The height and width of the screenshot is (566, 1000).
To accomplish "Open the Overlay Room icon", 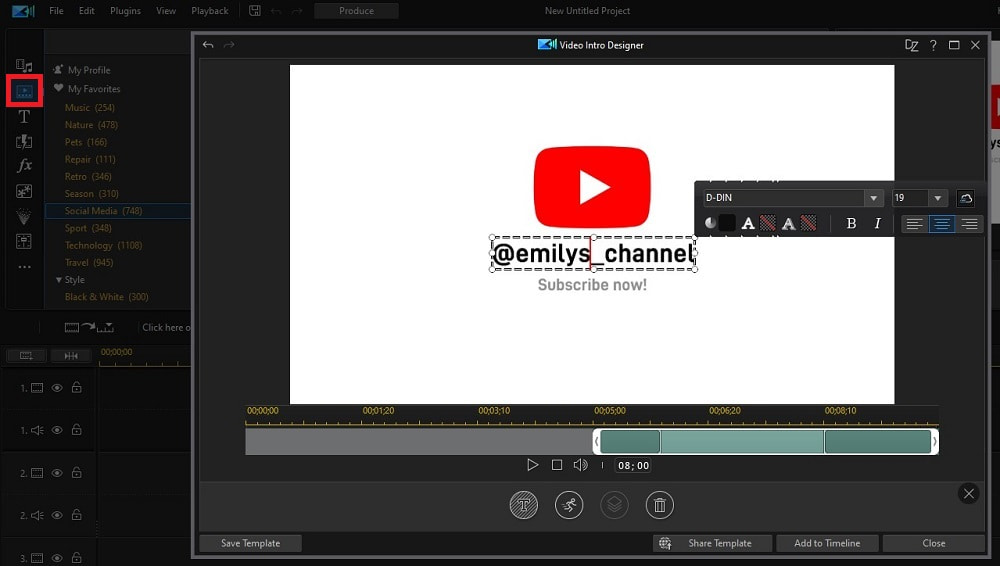I will pos(24,191).
